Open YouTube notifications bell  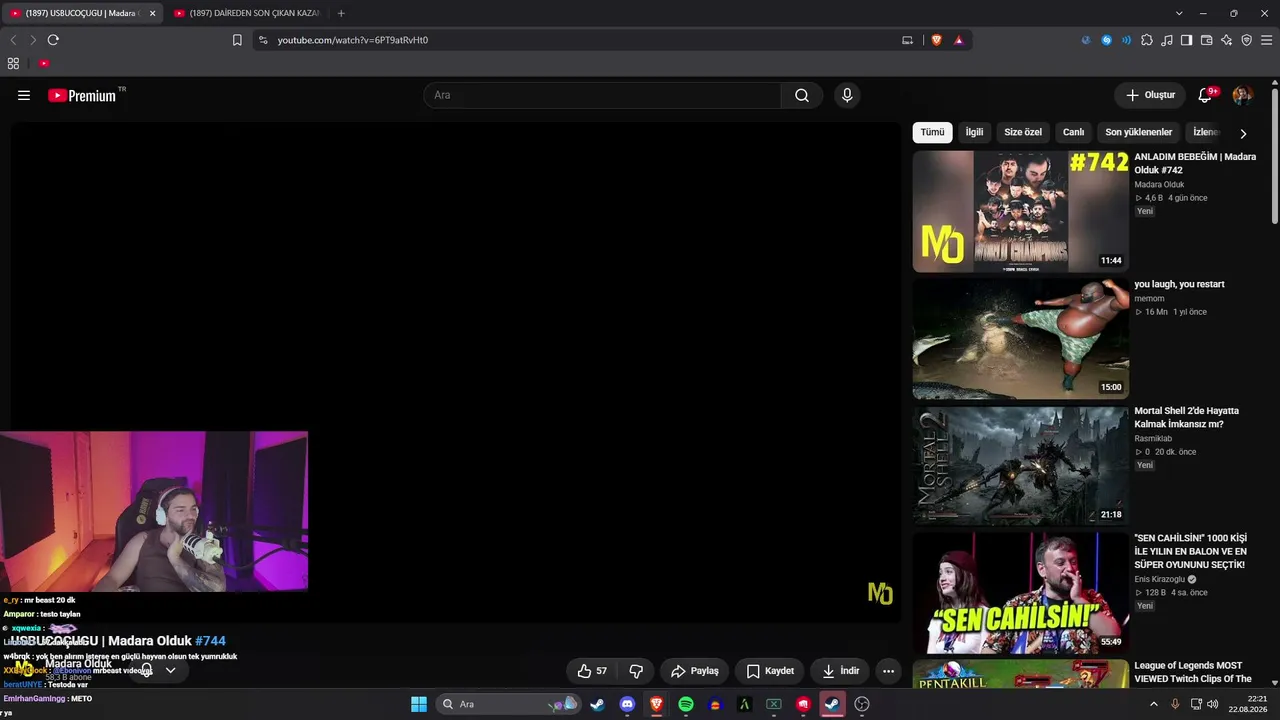pyautogui.click(x=1206, y=95)
